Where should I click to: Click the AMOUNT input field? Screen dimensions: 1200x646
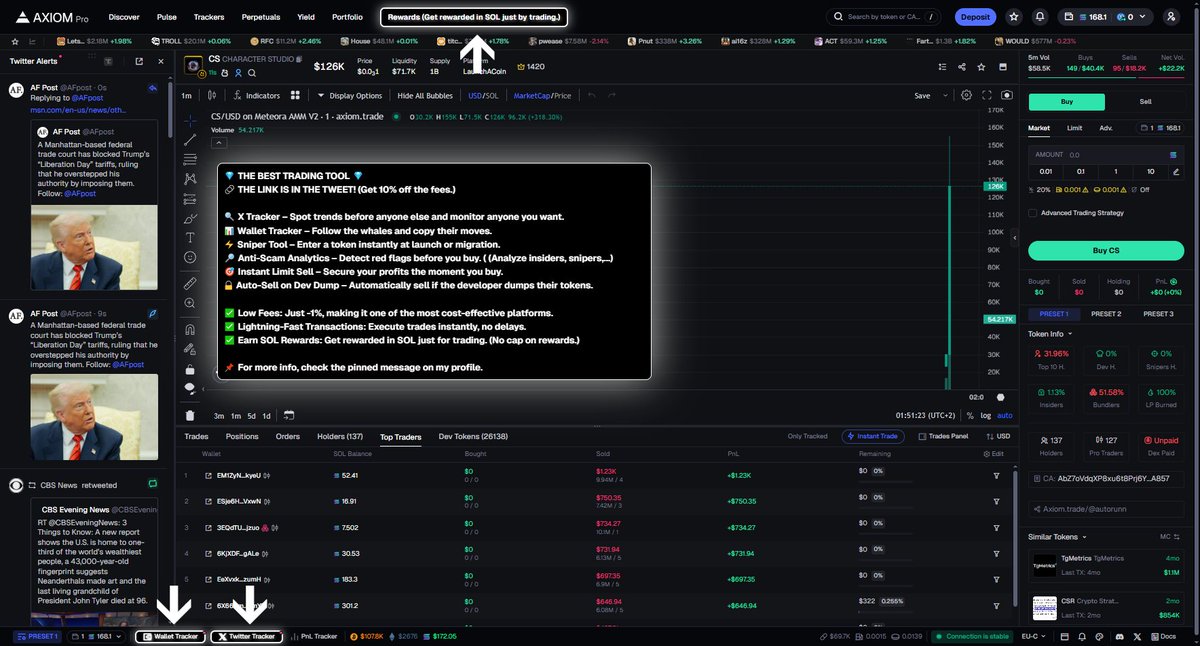(1106, 155)
